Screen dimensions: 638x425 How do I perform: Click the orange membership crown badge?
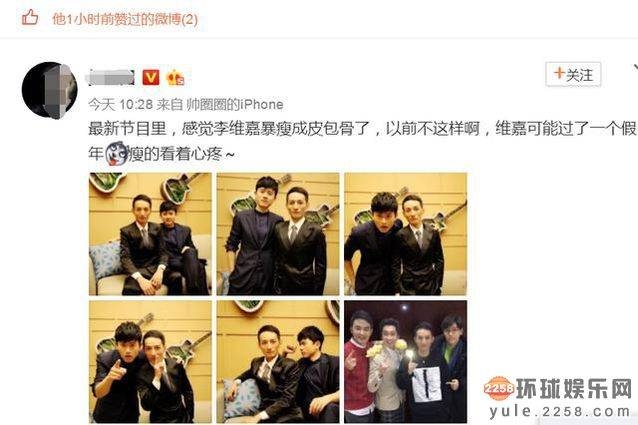click(x=175, y=77)
